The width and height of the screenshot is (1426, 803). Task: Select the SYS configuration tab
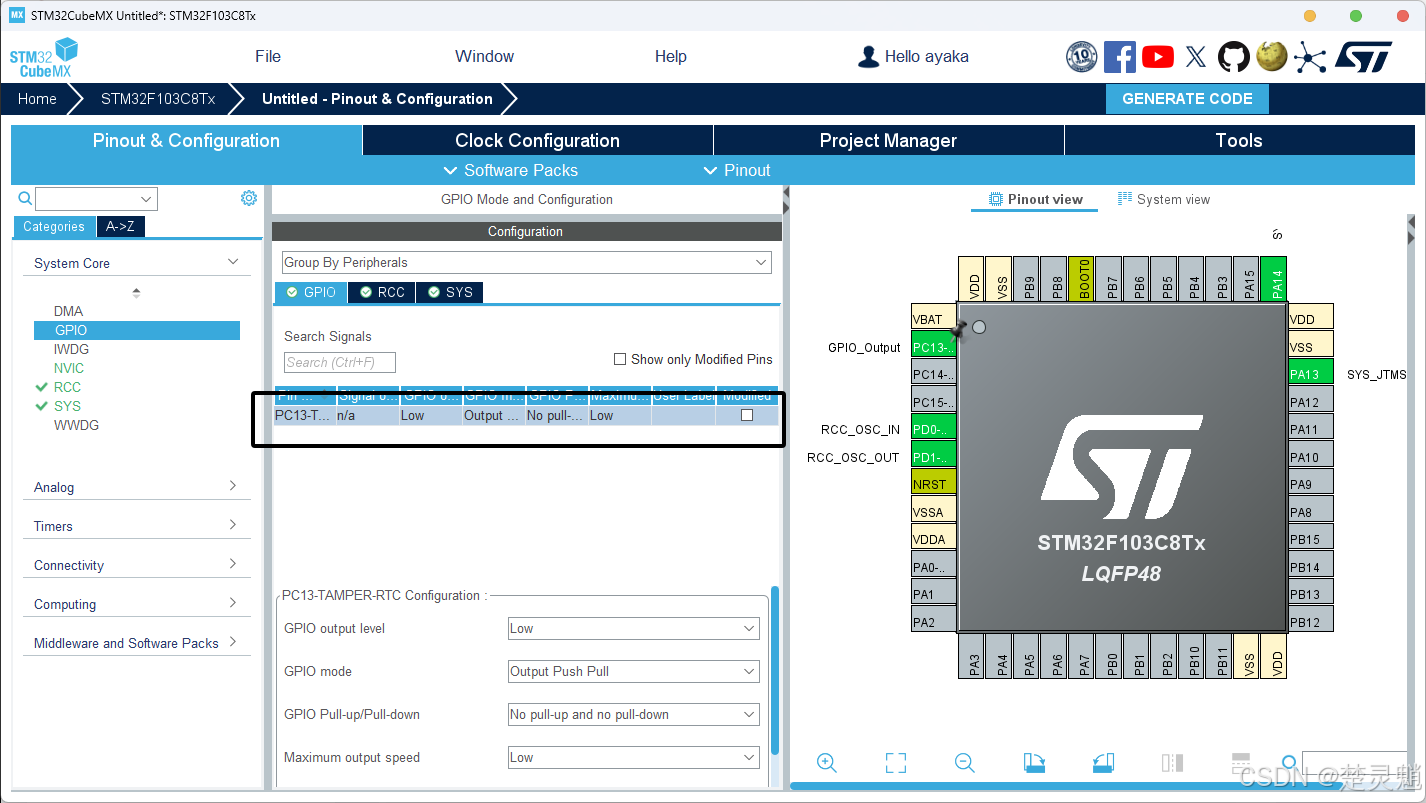450,292
